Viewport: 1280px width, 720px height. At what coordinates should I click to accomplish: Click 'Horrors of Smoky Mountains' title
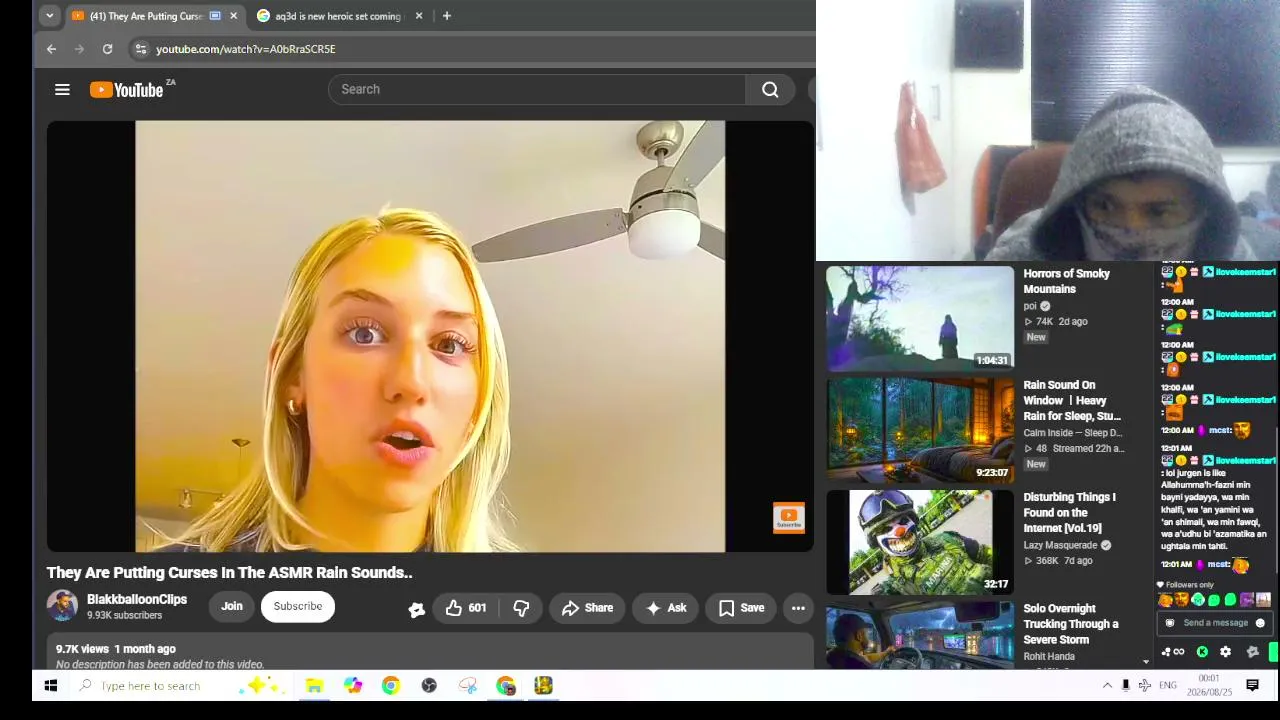pyautogui.click(x=1066, y=281)
